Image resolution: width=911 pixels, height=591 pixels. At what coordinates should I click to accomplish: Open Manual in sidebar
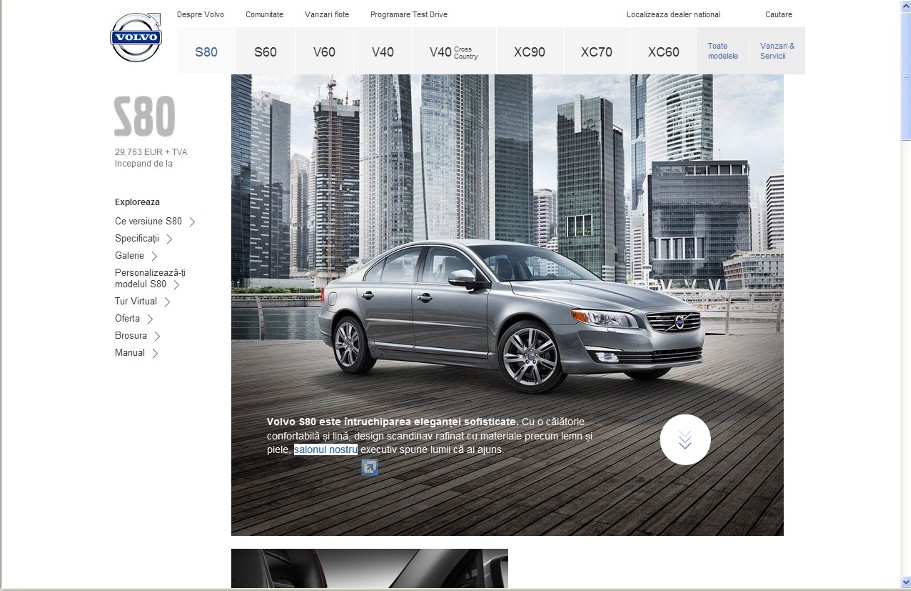[130, 353]
